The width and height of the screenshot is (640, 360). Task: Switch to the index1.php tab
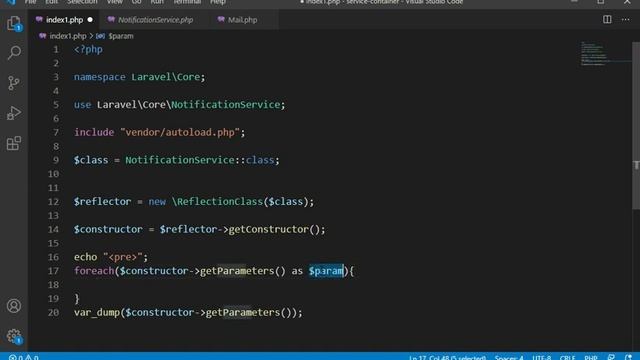pyautogui.click(x=64, y=20)
